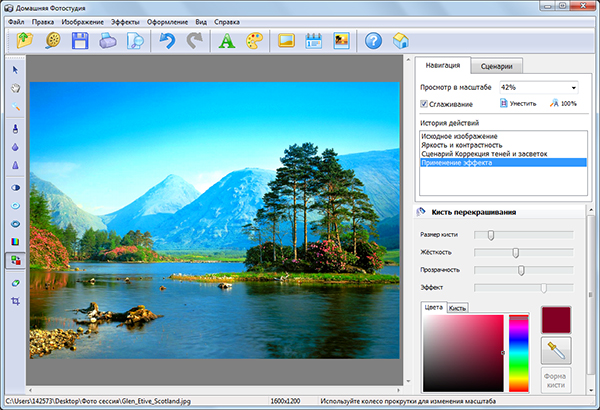Pick the eyedropper color picker button
The height and width of the screenshot is (410, 600).
pos(556,350)
